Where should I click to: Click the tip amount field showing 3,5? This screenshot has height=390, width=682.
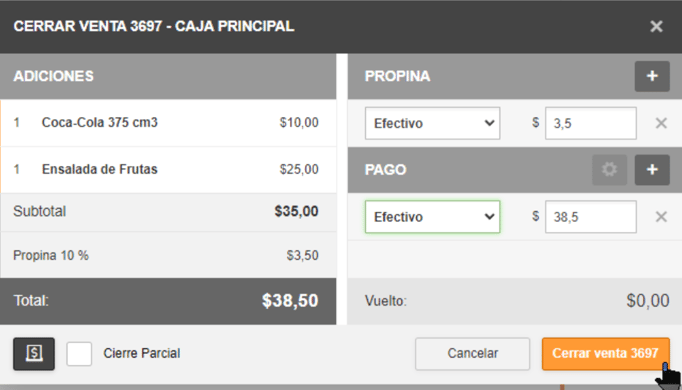591,123
